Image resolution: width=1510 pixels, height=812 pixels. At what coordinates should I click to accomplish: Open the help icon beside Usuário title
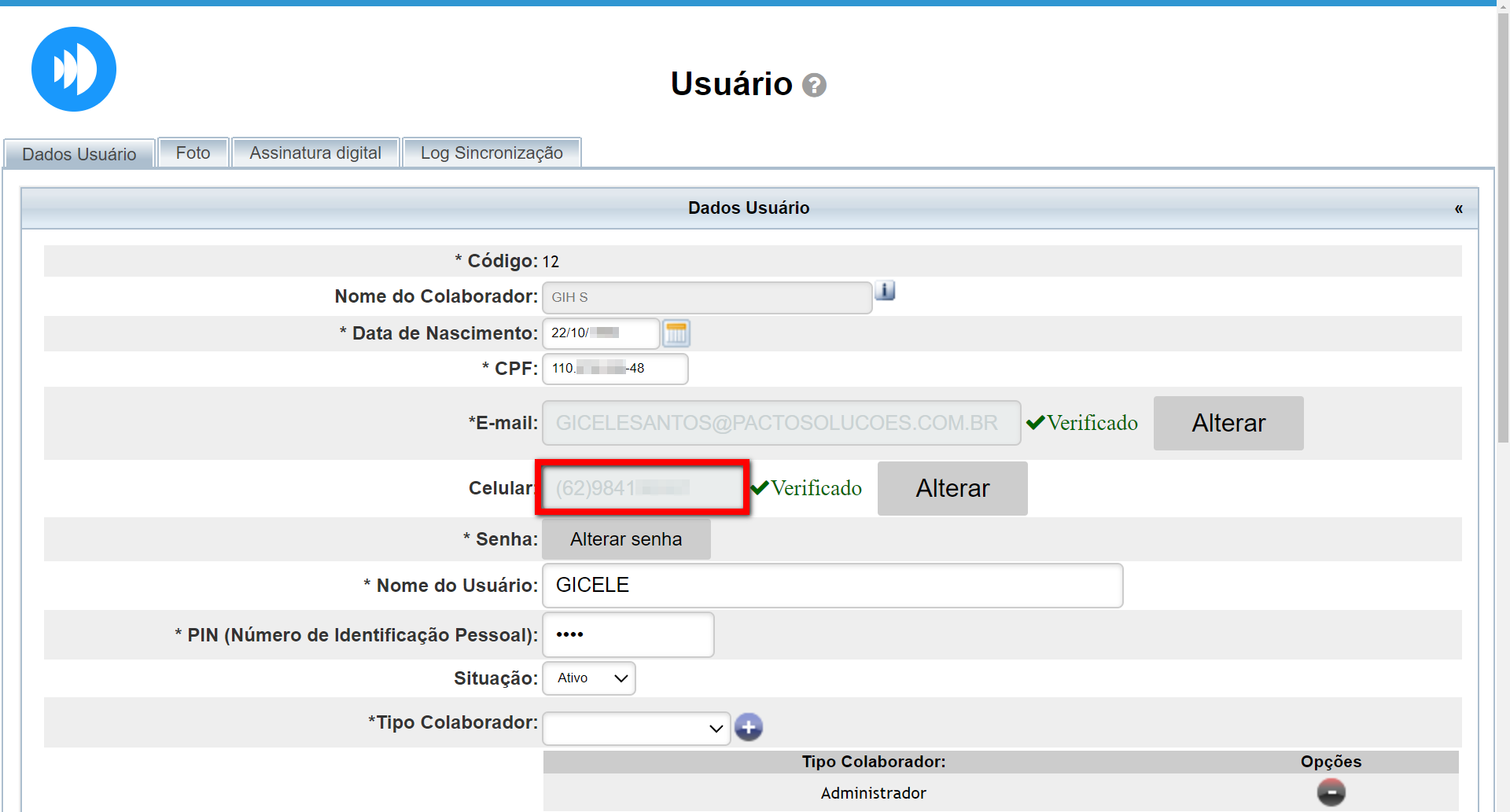click(x=814, y=85)
